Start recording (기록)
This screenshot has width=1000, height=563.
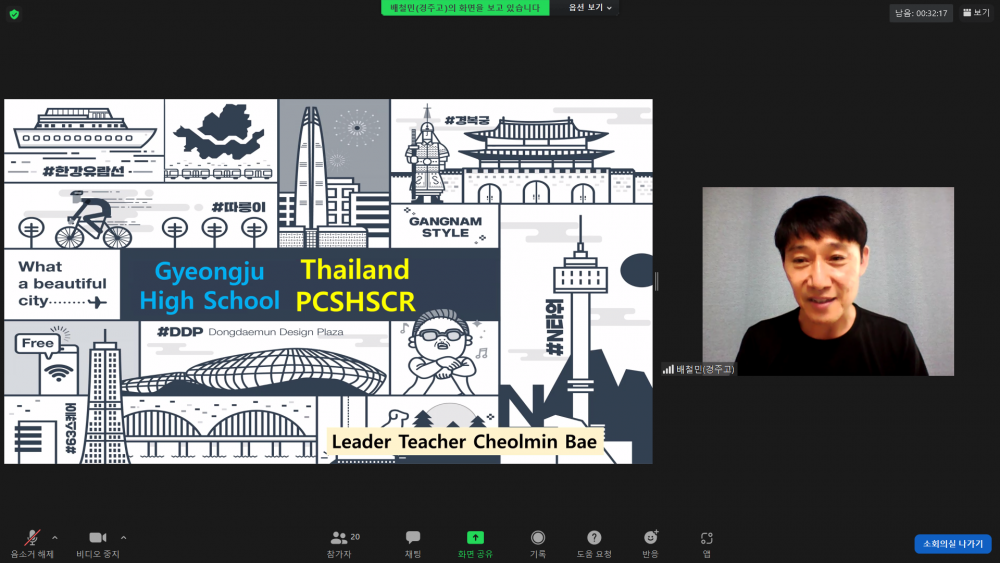tap(538, 545)
